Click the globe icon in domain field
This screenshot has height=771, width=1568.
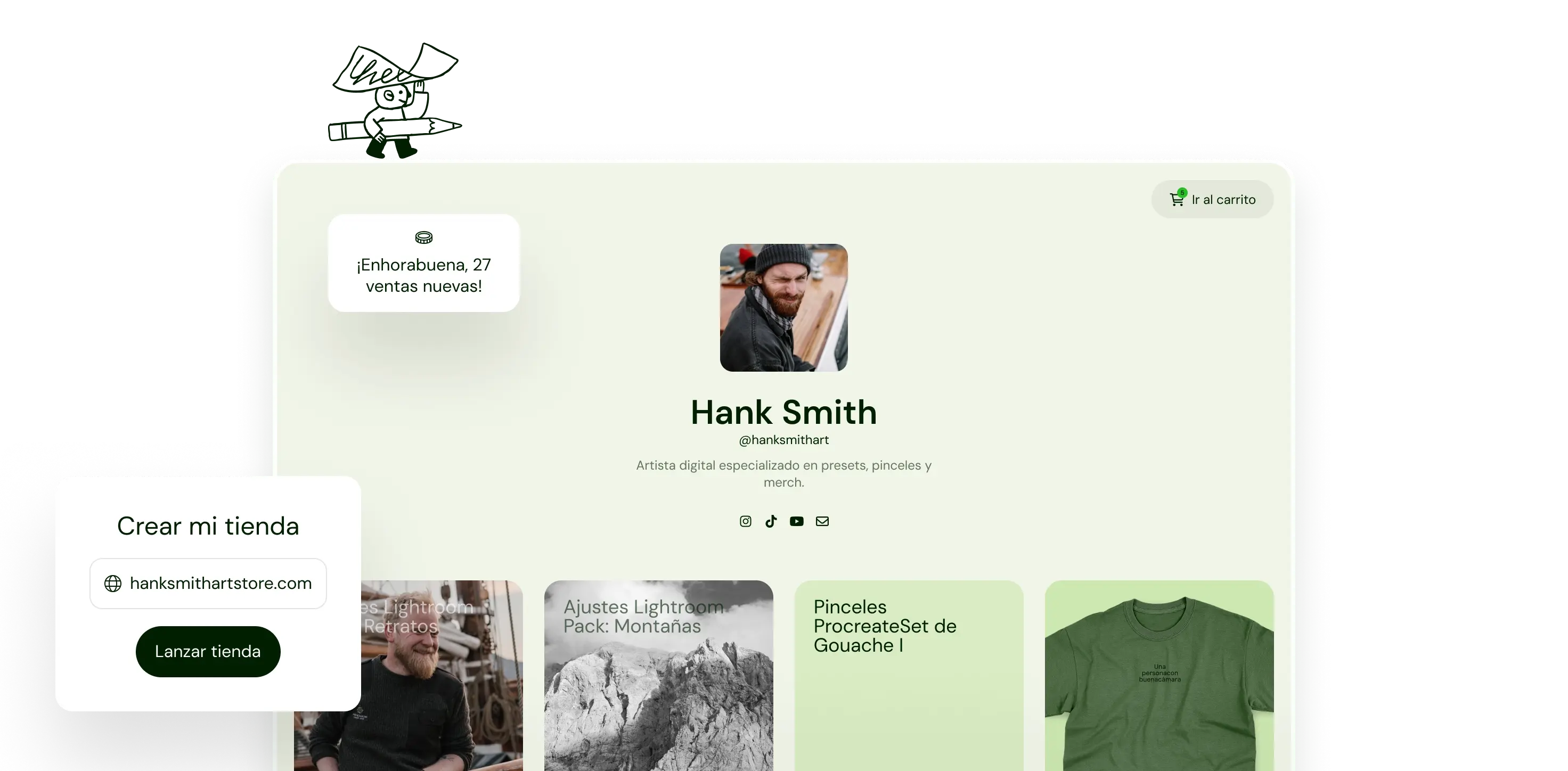[112, 584]
